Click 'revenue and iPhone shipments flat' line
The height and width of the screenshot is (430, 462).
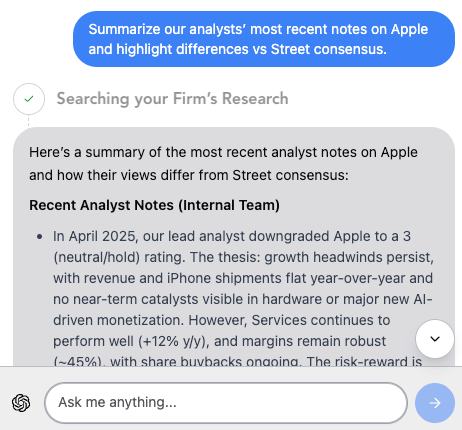pyautogui.click(x=243, y=278)
